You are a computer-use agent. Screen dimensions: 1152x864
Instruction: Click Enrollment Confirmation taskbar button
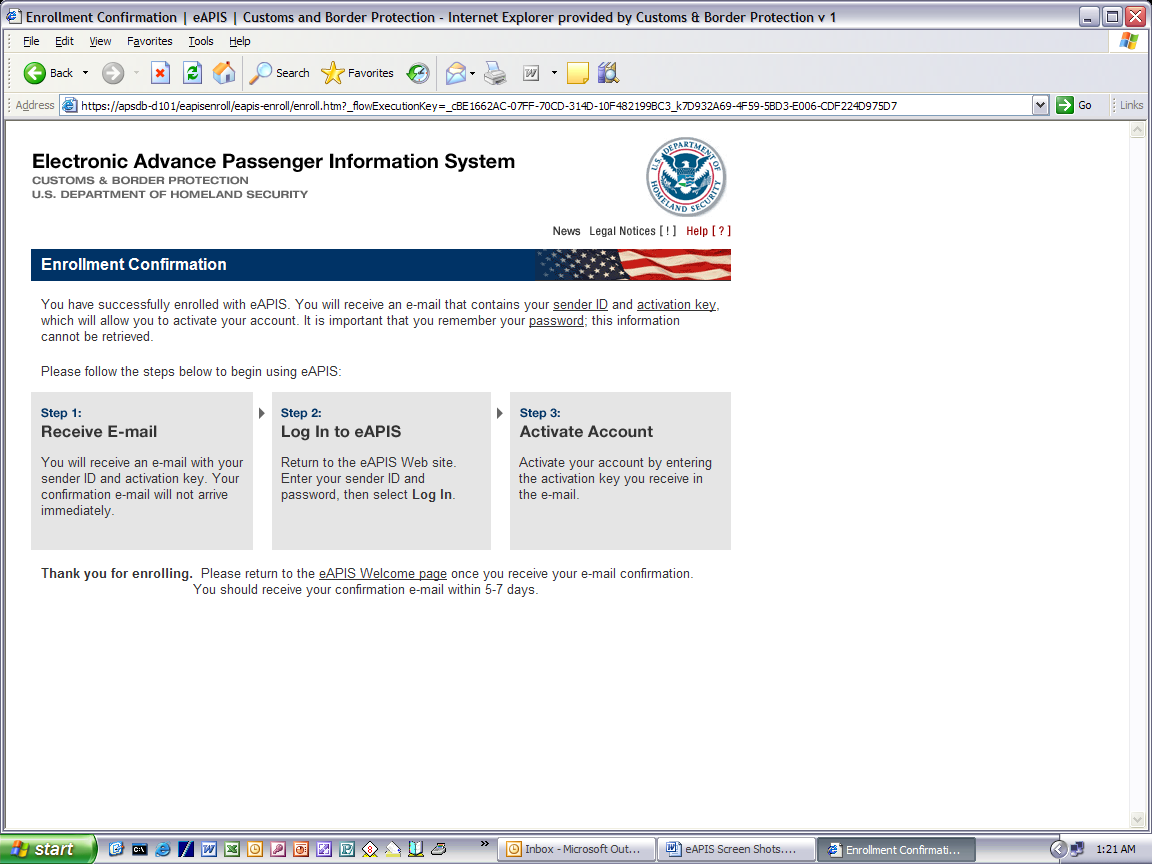click(896, 849)
